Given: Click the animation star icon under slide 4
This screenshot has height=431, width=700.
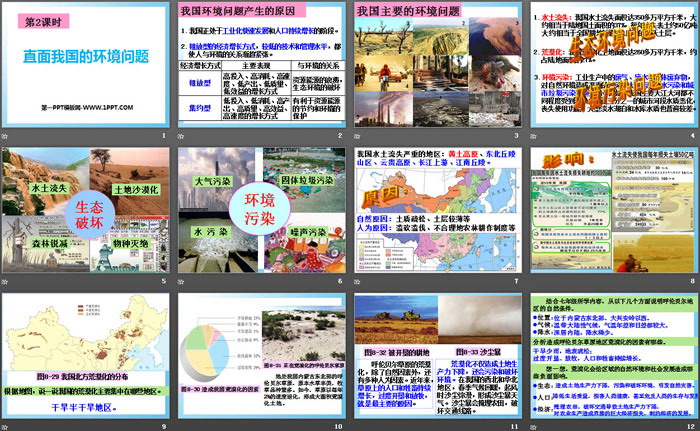Looking at the screenshot, I should click(x=533, y=136).
